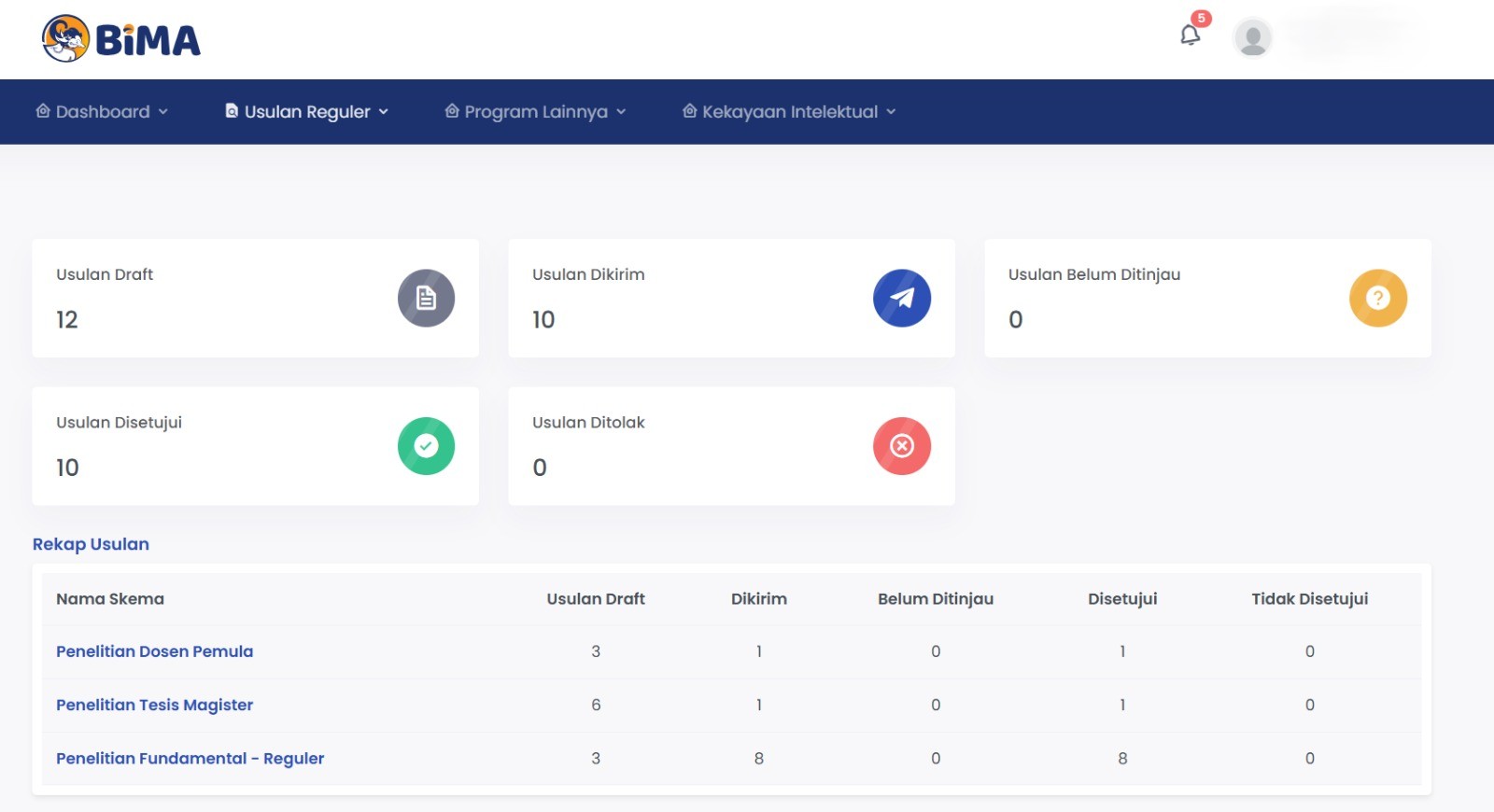The height and width of the screenshot is (812, 1494).
Task: Expand the Usulan Reguler dropdown
Action: coord(307,112)
